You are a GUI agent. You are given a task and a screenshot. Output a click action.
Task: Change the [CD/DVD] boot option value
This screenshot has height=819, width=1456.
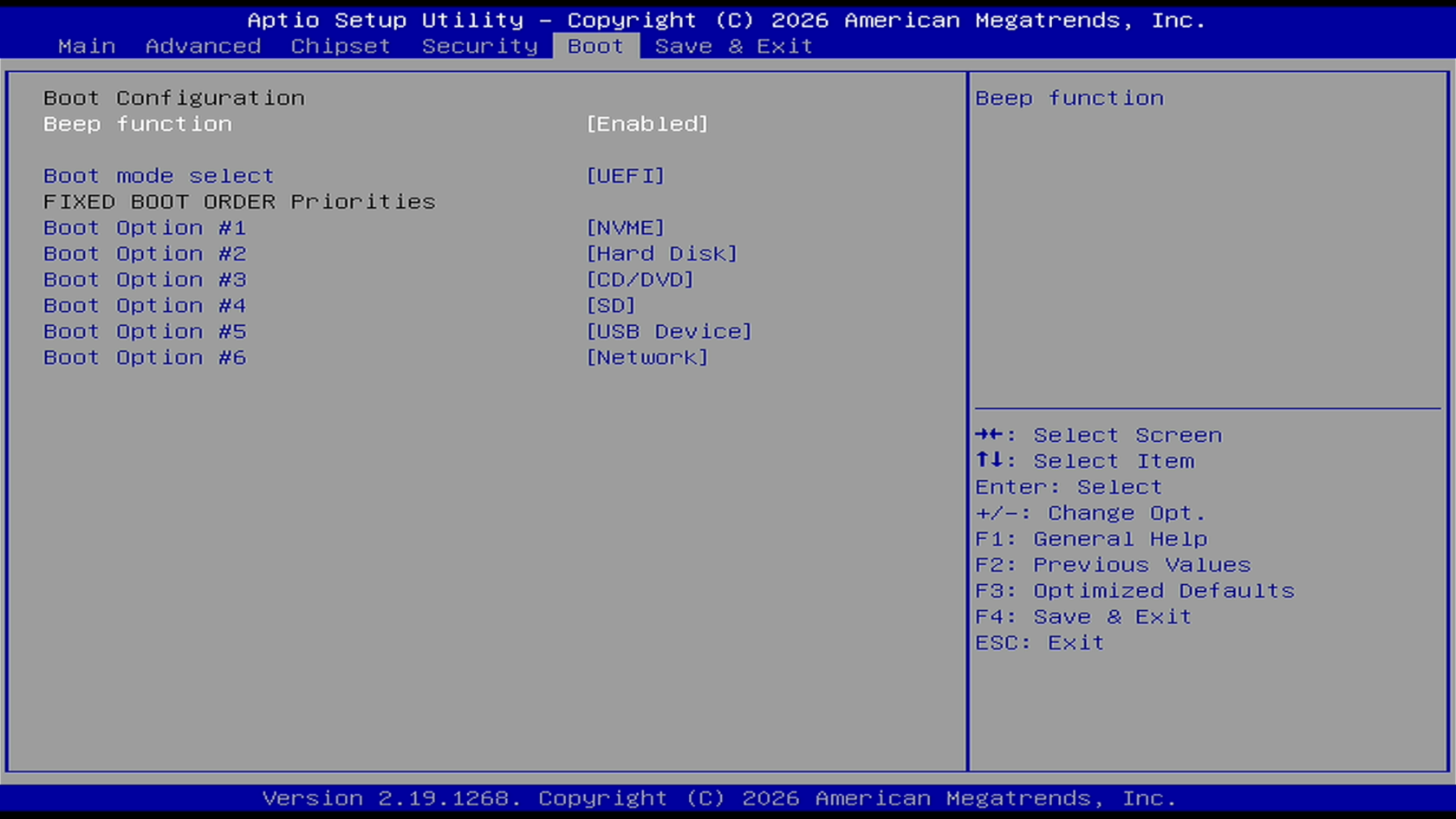(640, 280)
